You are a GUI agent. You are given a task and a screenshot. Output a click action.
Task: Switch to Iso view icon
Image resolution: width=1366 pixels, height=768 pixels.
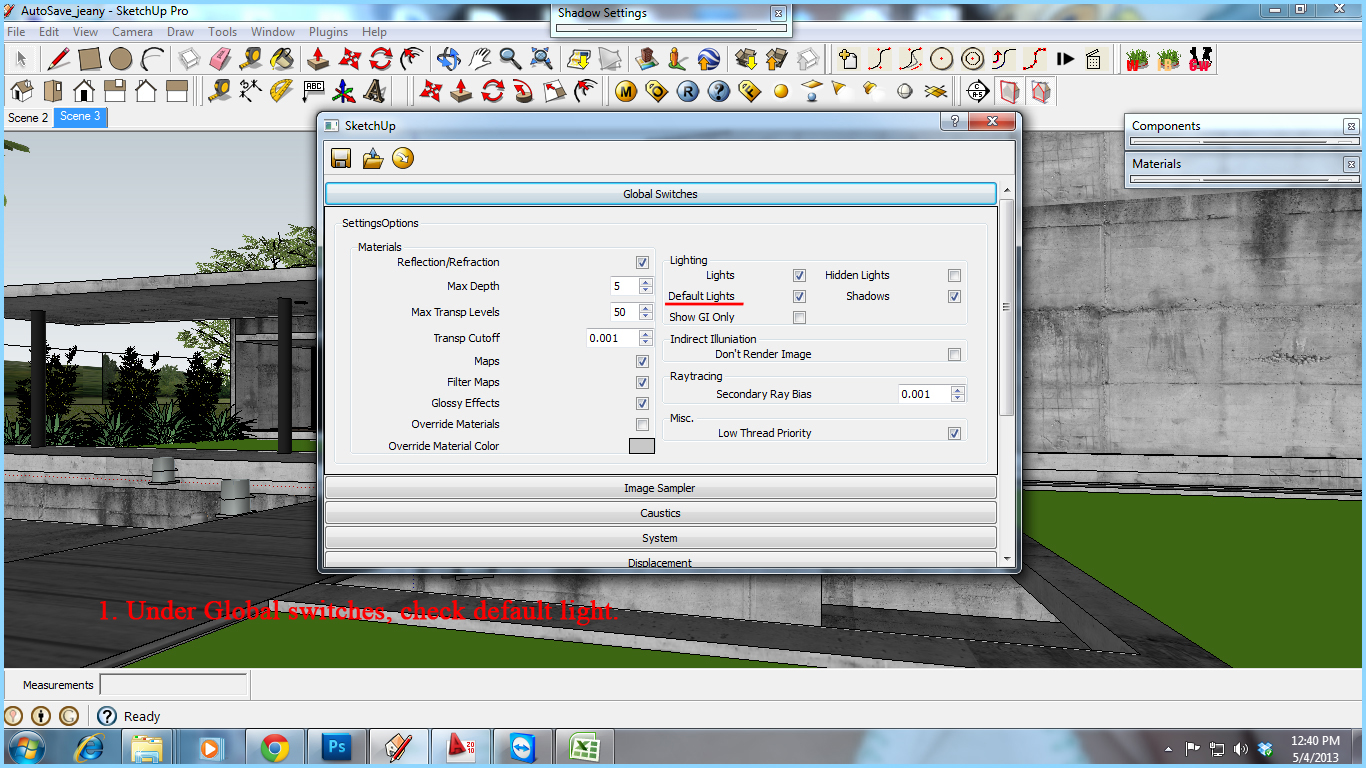click(22, 92)
